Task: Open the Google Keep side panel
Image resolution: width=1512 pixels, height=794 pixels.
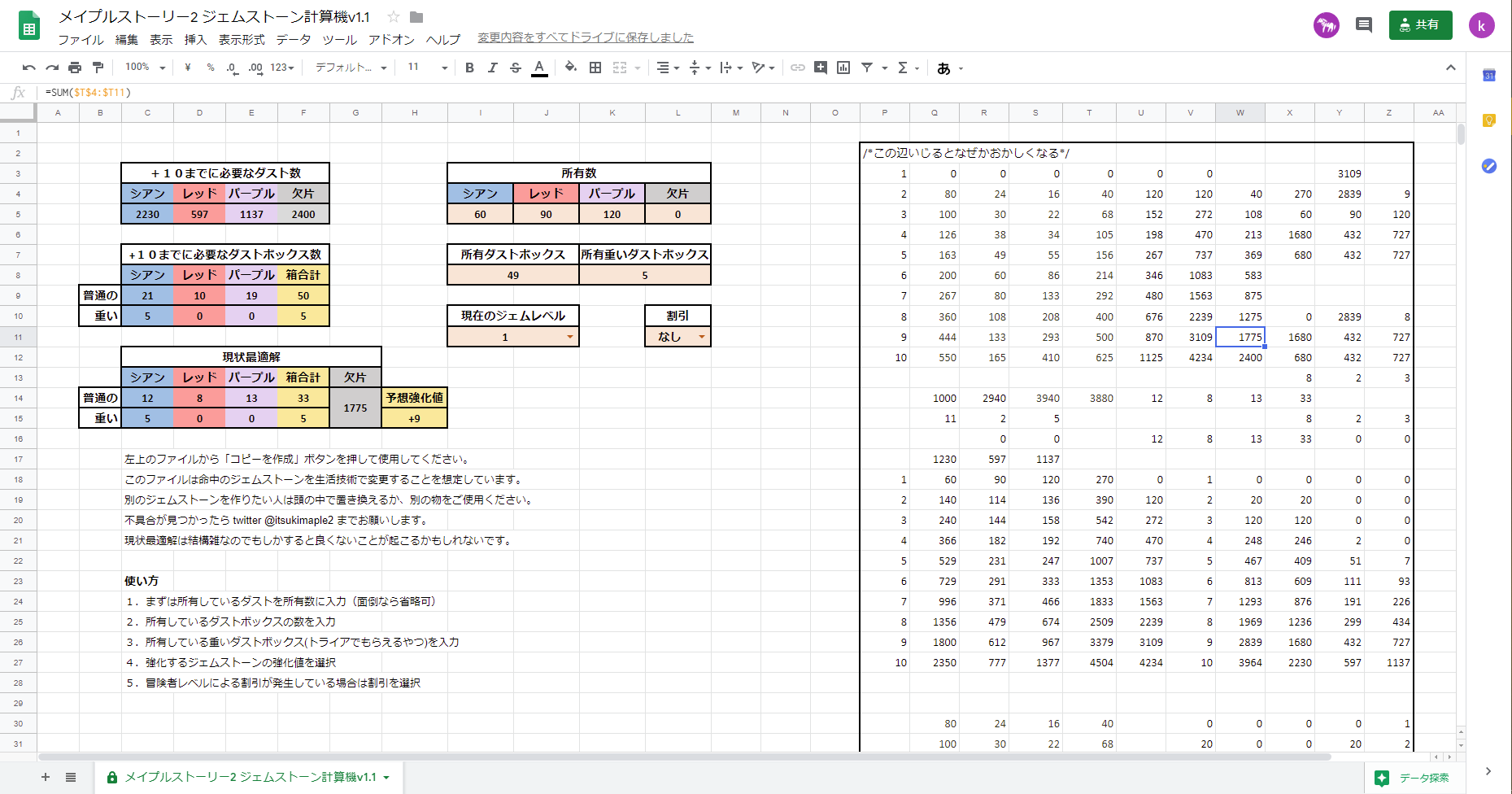Action: 1489,120
